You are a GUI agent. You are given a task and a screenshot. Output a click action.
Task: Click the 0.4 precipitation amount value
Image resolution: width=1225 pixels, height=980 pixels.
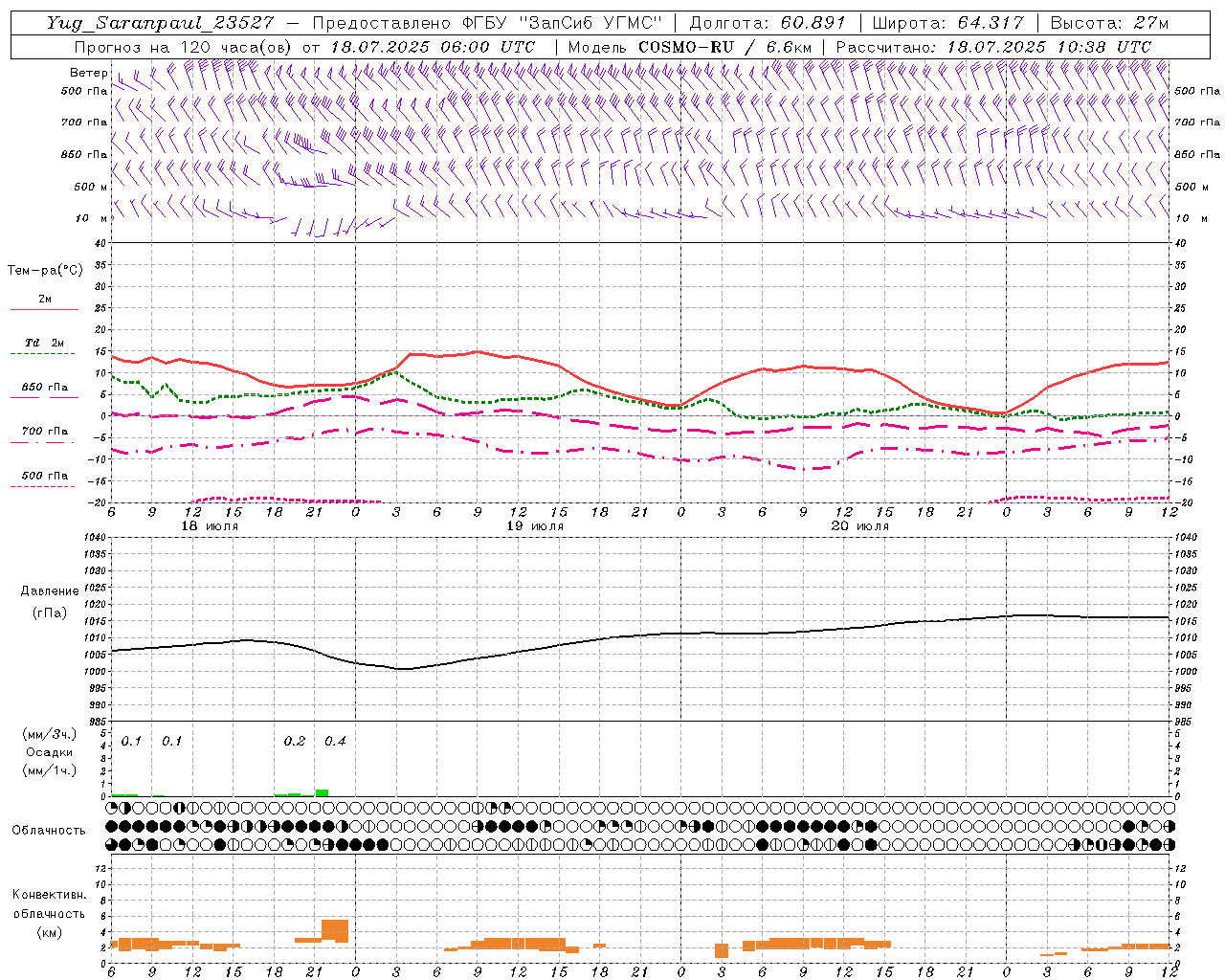pyautogui.click(x=335, y=742)
